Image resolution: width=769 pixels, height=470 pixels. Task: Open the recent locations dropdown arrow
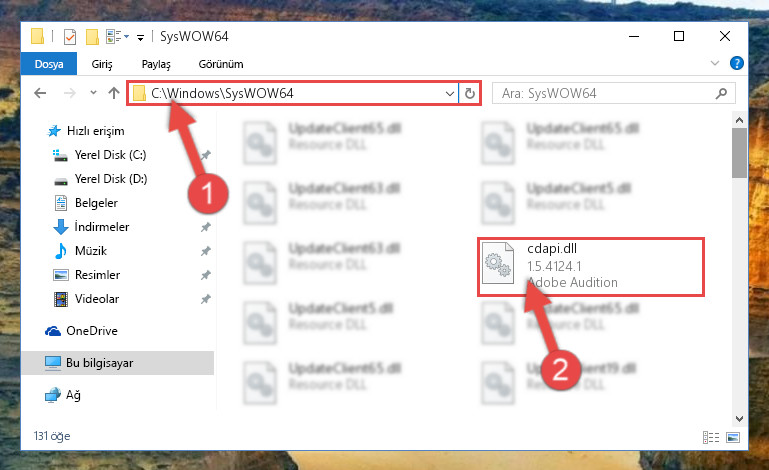pyautogui.click(x=93, y=92)
